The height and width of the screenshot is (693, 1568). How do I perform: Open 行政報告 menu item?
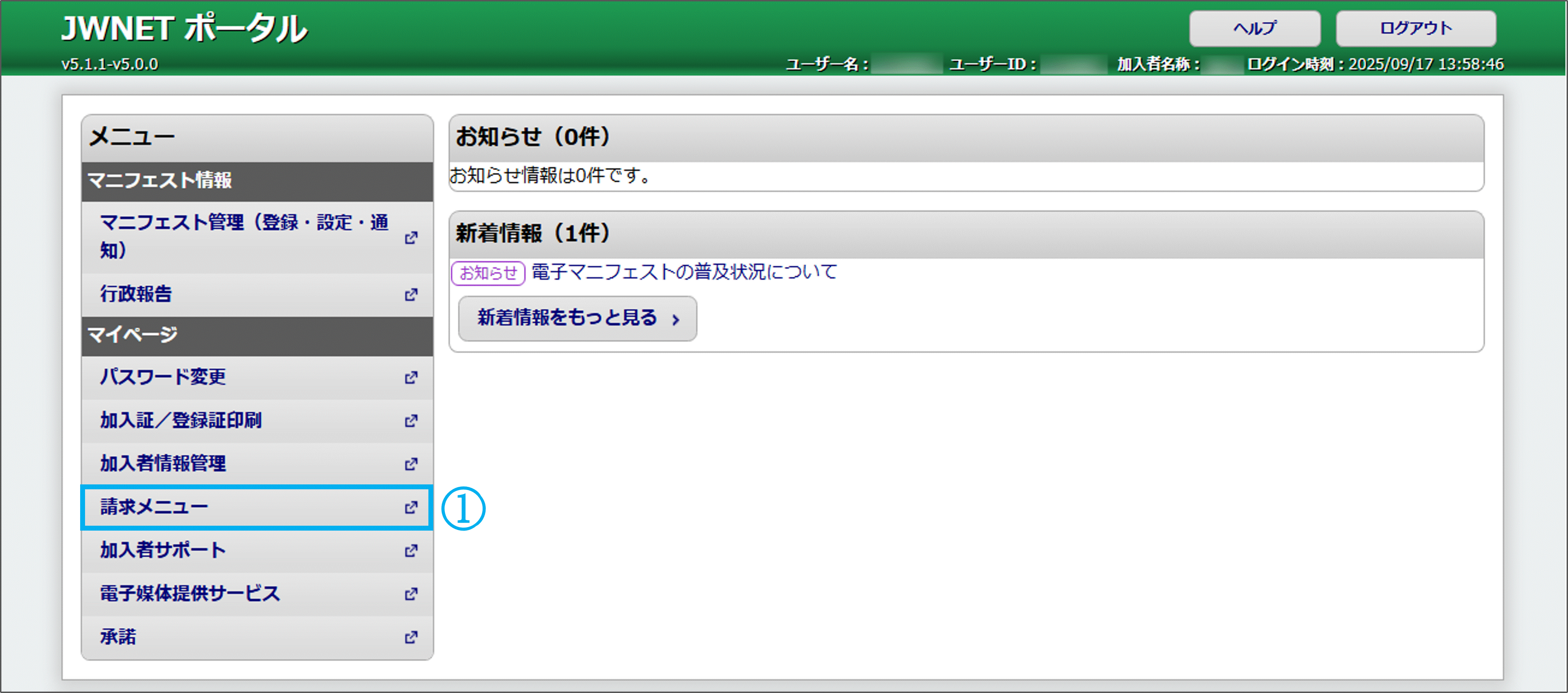tap(136, 294)
